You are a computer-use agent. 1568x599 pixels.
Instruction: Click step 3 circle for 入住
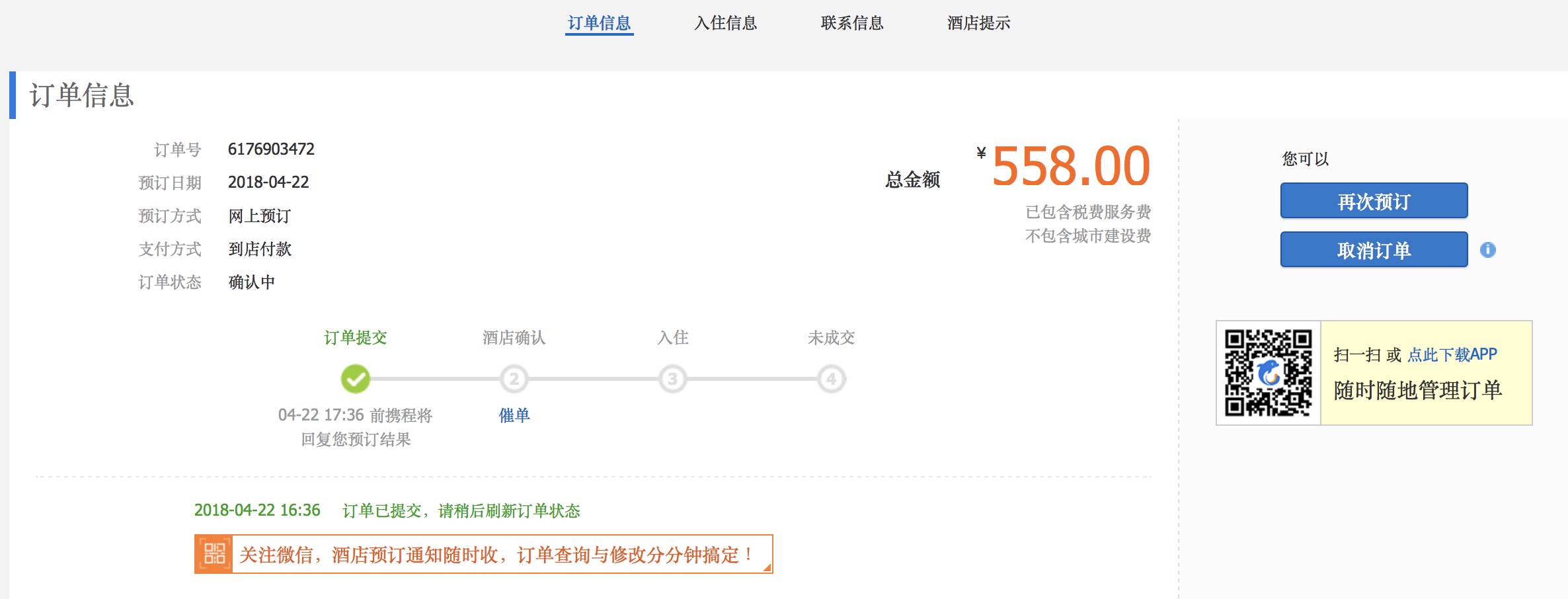click(x=672, y=379)
